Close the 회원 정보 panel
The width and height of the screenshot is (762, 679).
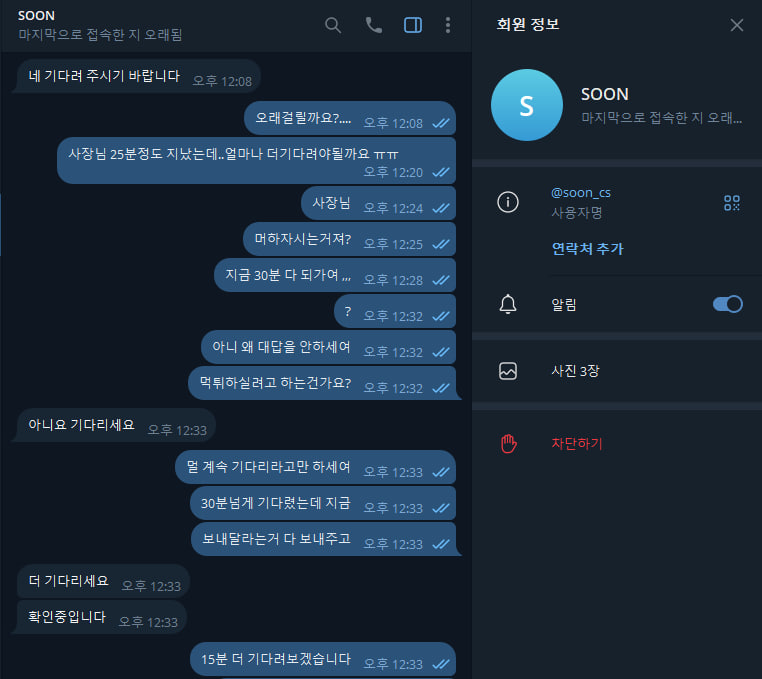(737, 25)
